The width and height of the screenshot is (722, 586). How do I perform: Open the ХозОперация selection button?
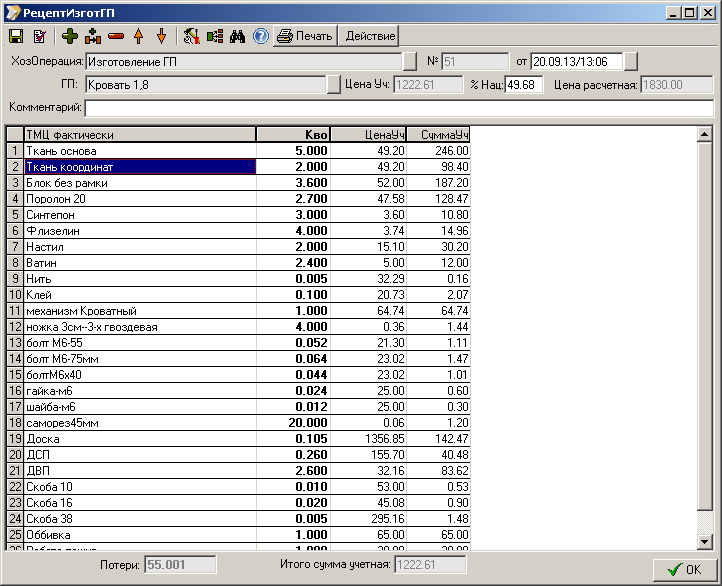(409, 62)
